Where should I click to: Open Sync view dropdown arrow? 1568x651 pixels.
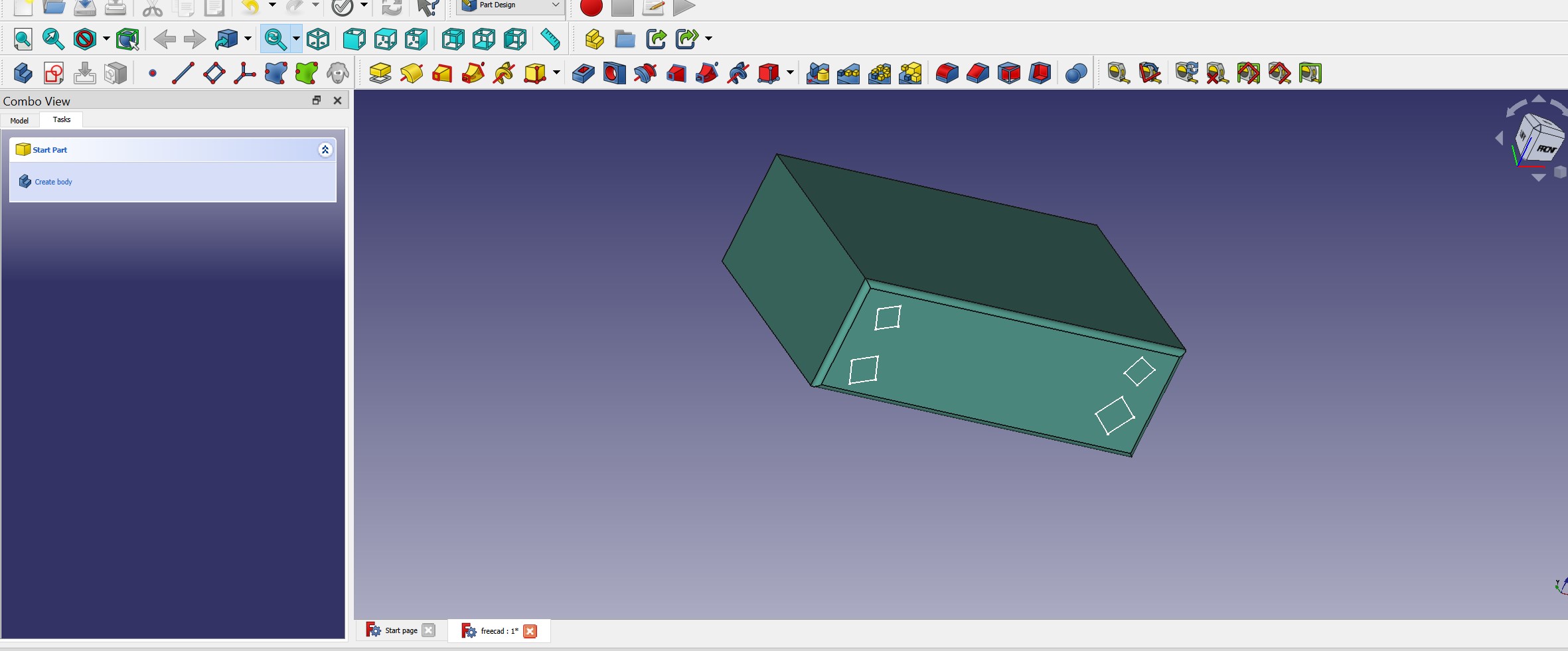[x=296, y=39]
